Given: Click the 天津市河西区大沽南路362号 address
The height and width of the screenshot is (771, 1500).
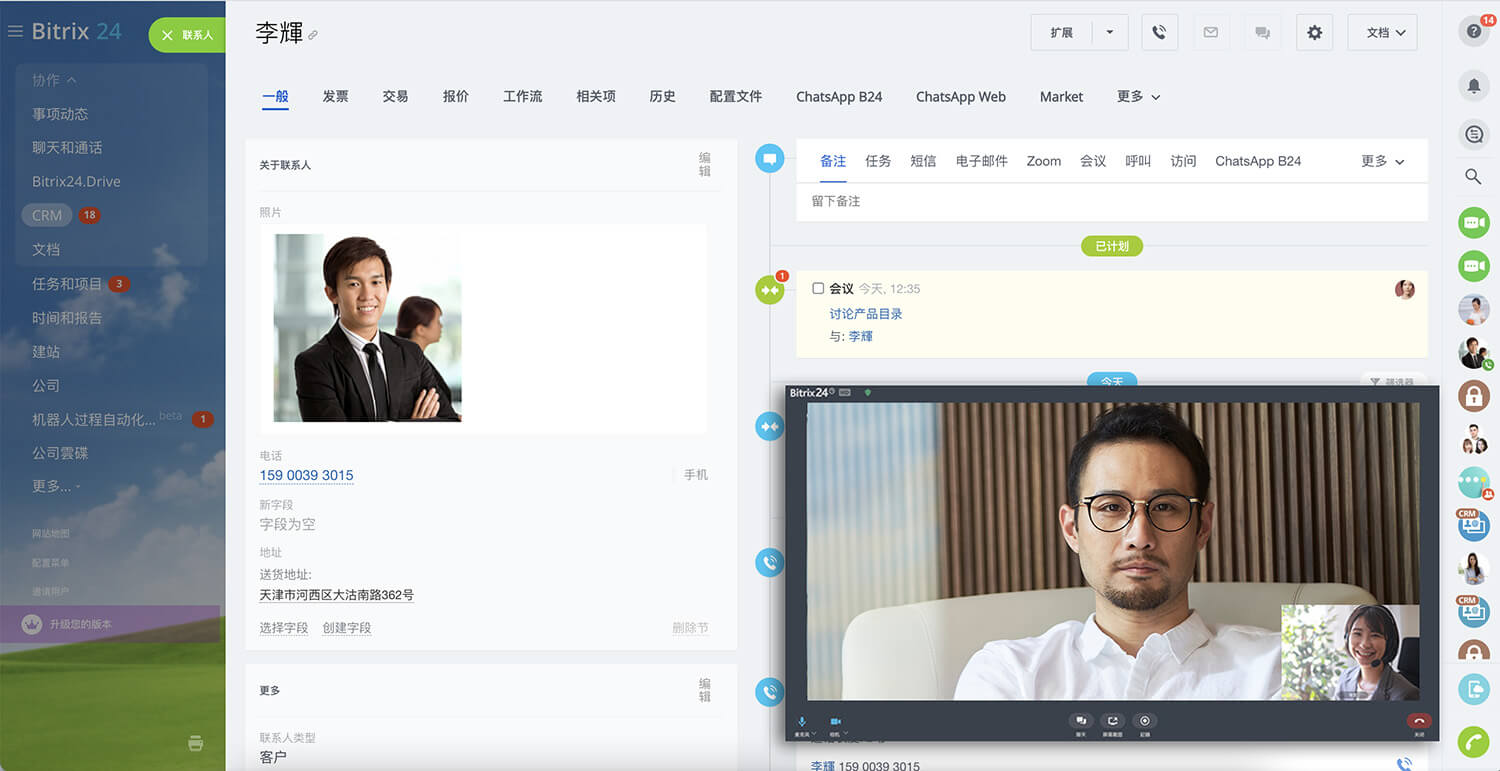Looking at the screenshot, I should (x=336, y=595).
